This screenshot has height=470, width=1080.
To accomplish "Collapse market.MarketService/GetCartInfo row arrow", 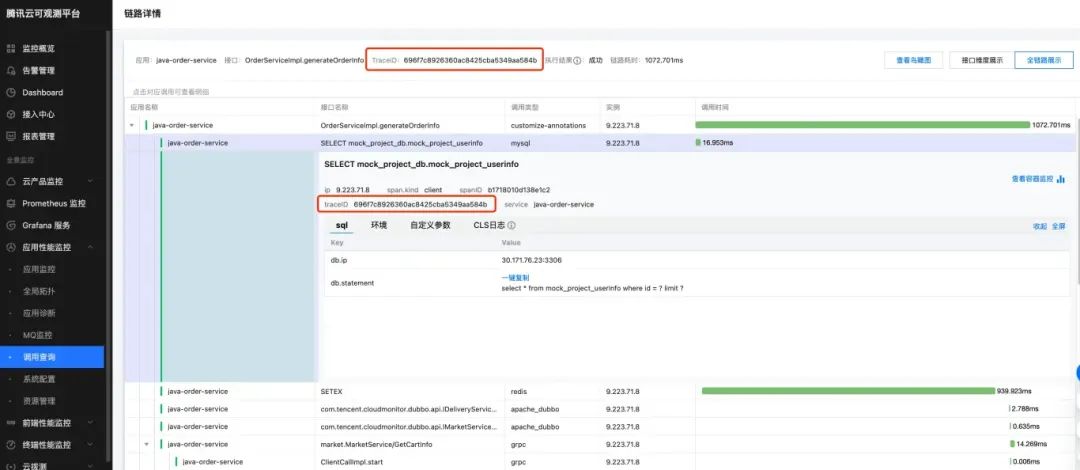I will (146, 444).
